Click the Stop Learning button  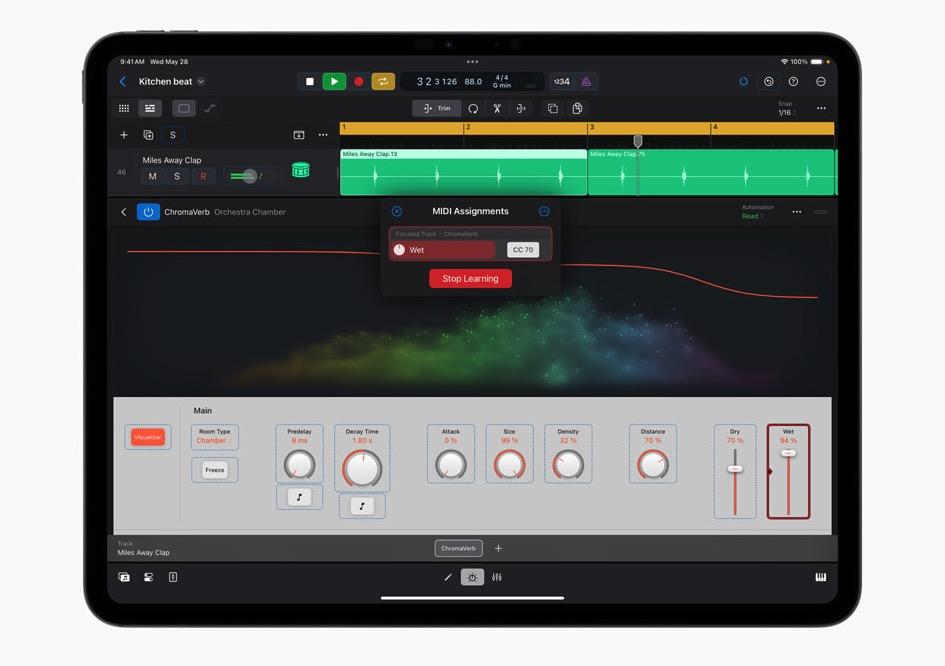pyautogui.click(x=470, y=279)
